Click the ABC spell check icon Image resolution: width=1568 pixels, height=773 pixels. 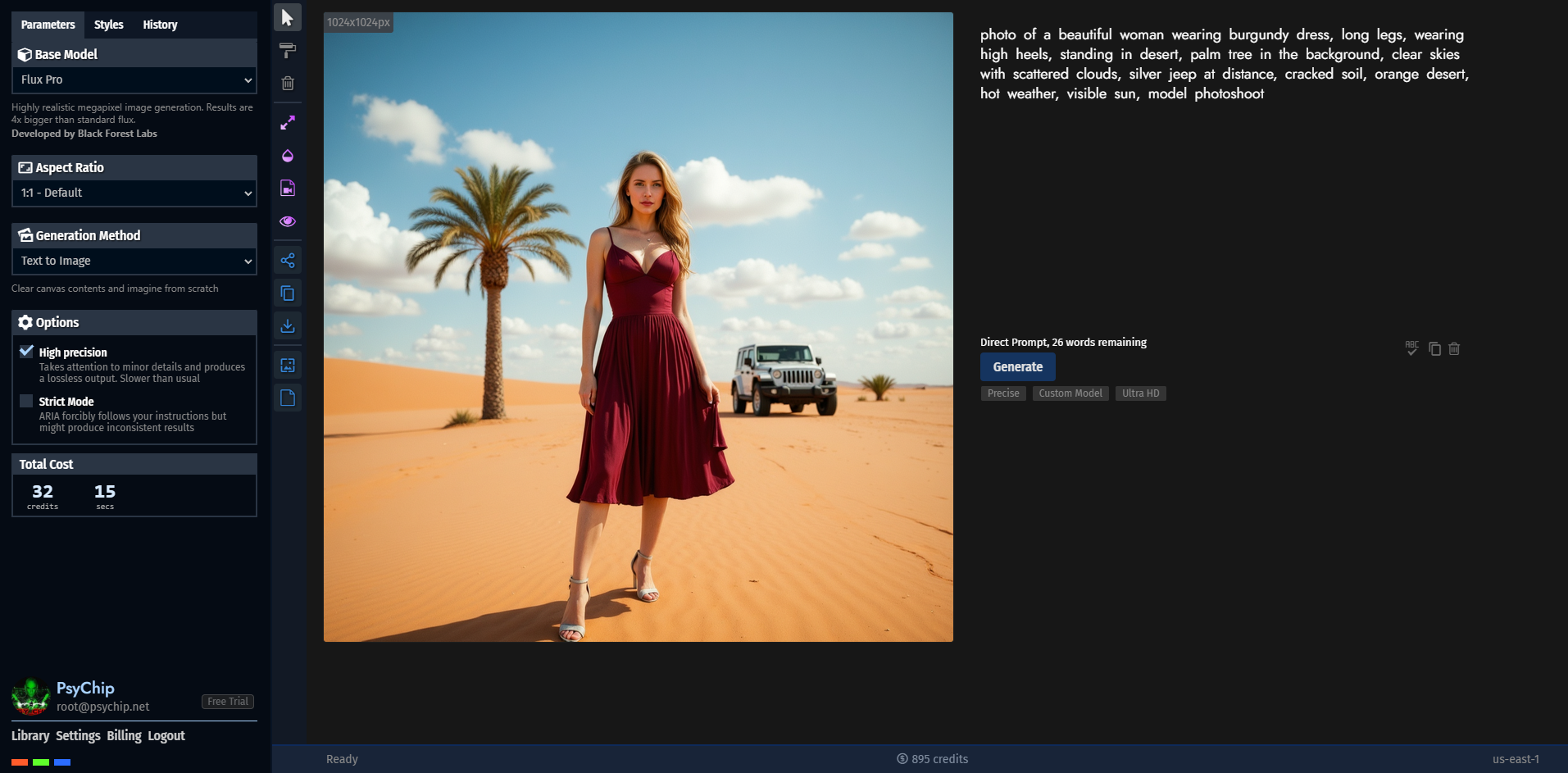click(1411, 348)
